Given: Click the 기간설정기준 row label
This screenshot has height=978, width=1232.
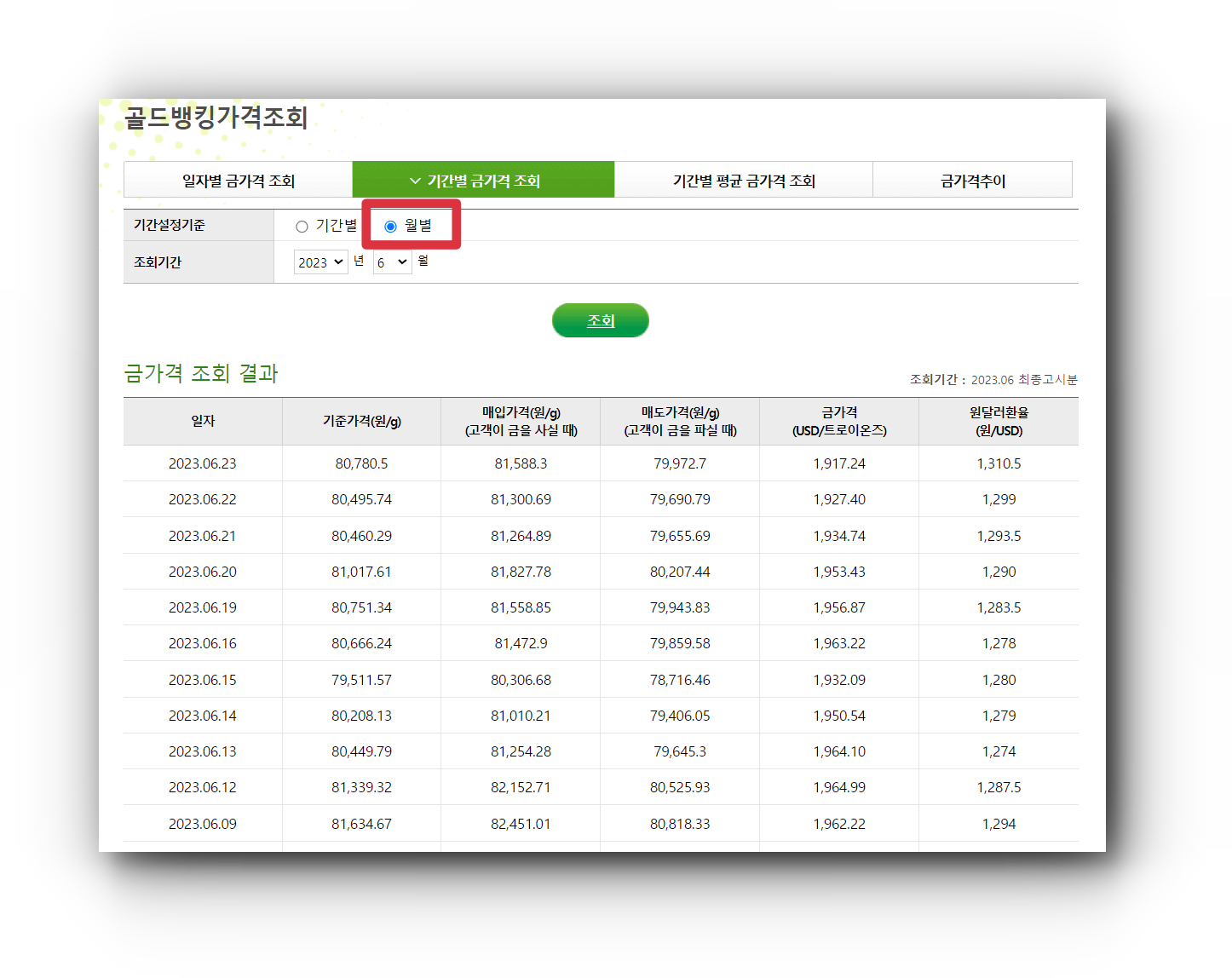Looking at the screenshot, I should click(x=170, y=225).
